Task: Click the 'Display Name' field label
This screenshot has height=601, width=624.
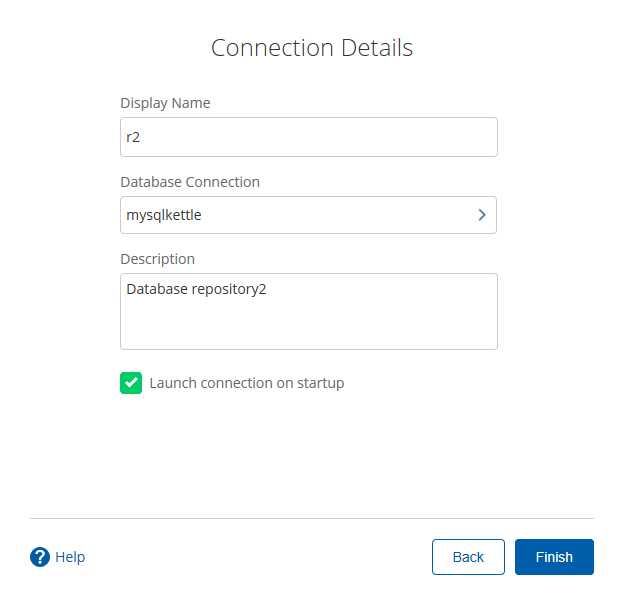Action: point(165,103)
